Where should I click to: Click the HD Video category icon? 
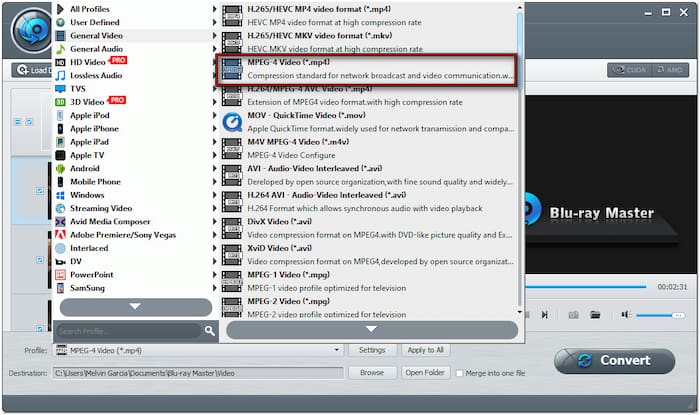[x=61, y=62]
